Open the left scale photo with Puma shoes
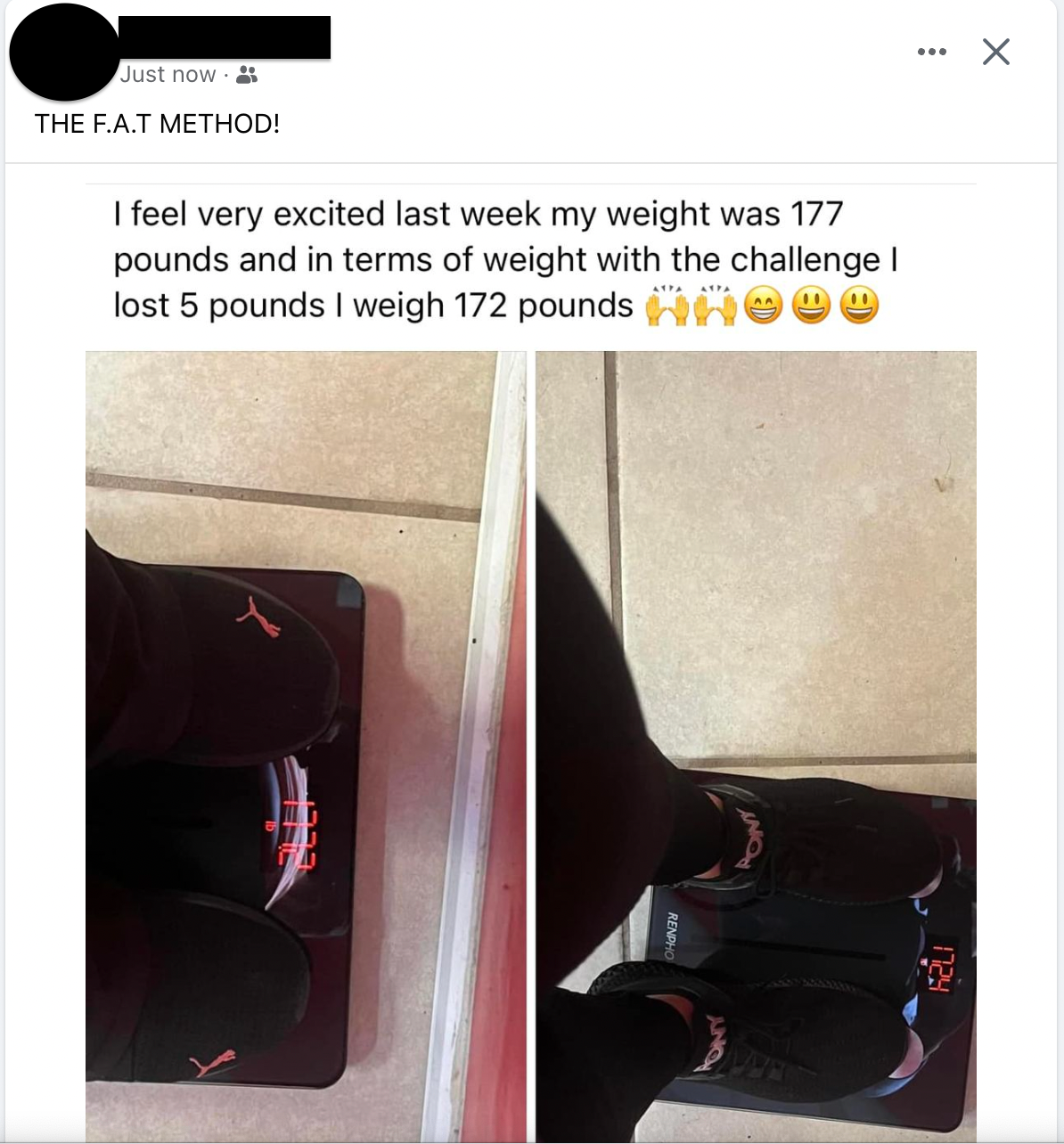This screenshot has width=1064, height=1144. click(306, 747)
